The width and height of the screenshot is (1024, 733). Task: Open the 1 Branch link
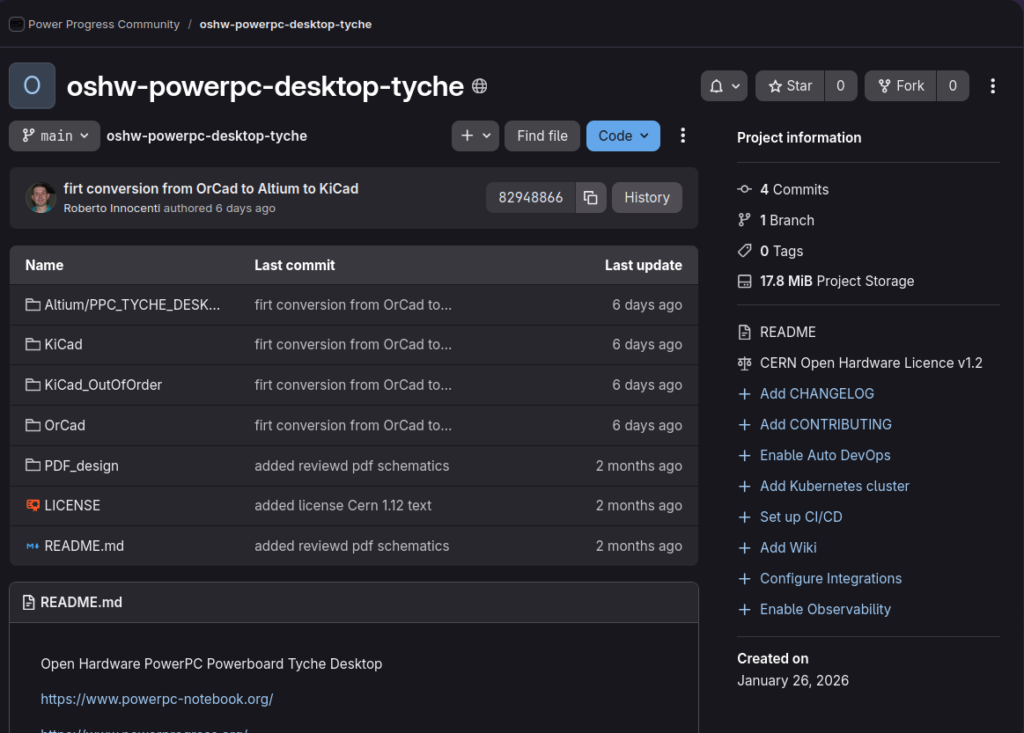pos(787,220)
